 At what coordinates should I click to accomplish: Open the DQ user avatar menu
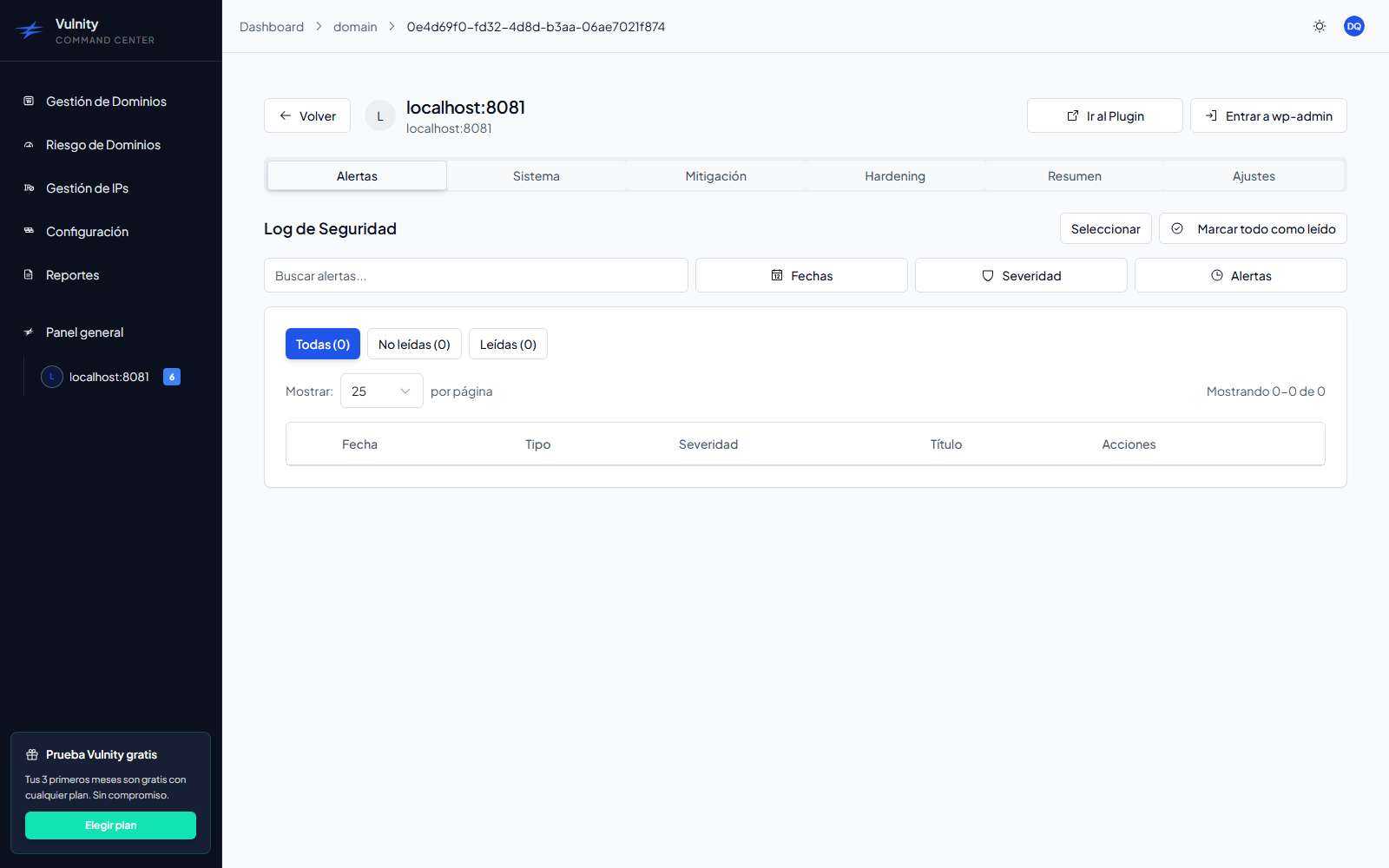[1354, 26]
